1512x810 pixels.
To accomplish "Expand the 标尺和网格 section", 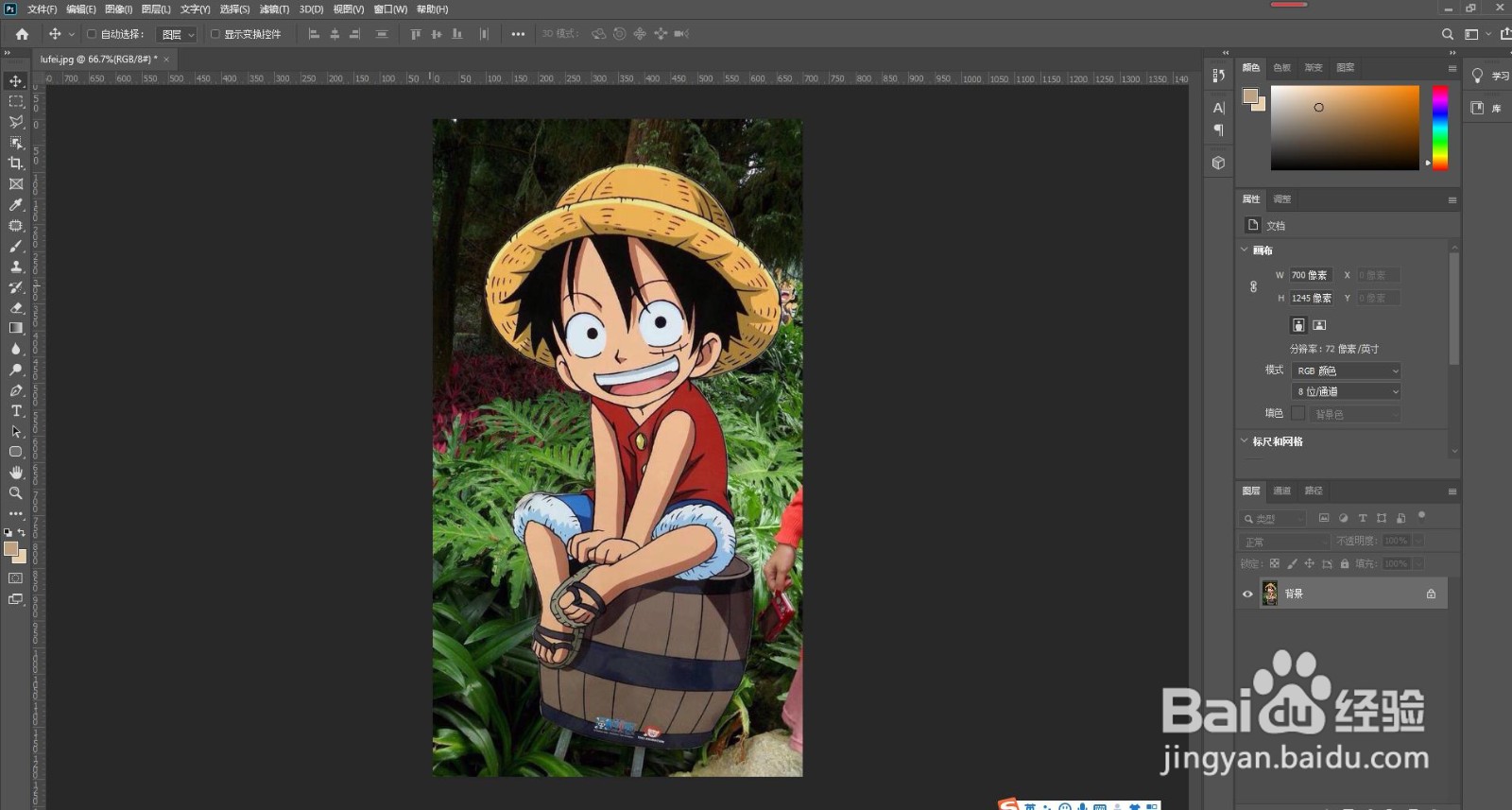I will 1245,441.
